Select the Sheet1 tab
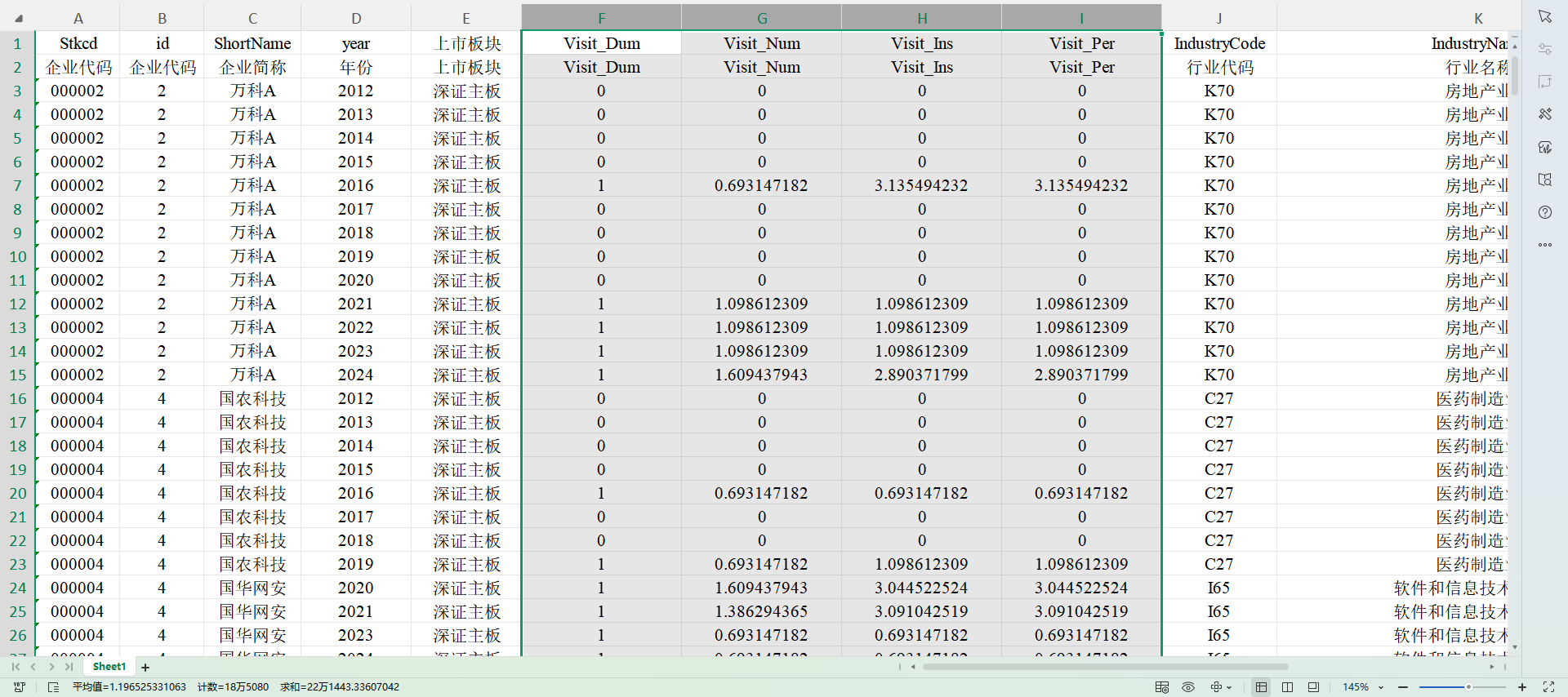Viewport: 1568px width, 697px height. tap(109, 667)
